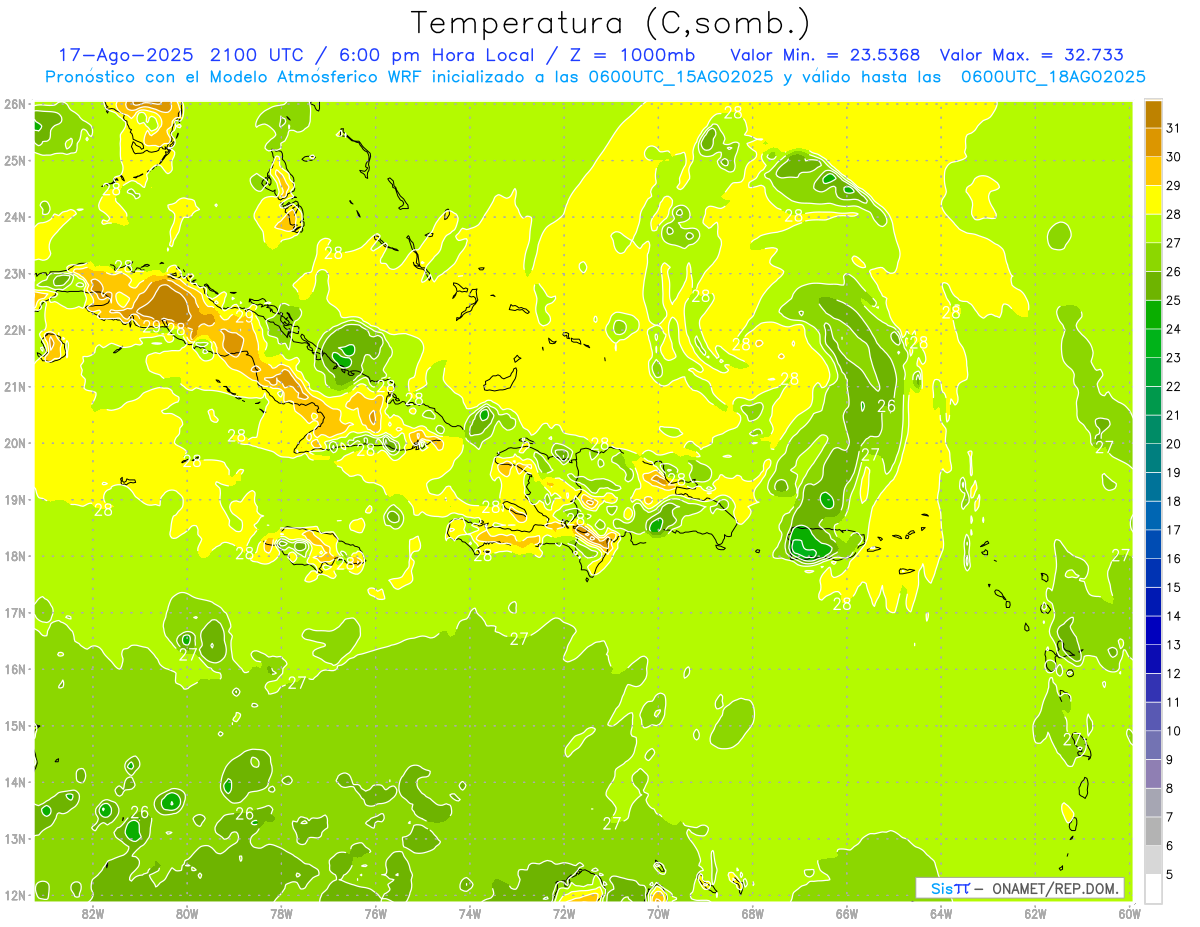
Task: Click the latitude axis label '26N'
Action: (x=15, y=104)
